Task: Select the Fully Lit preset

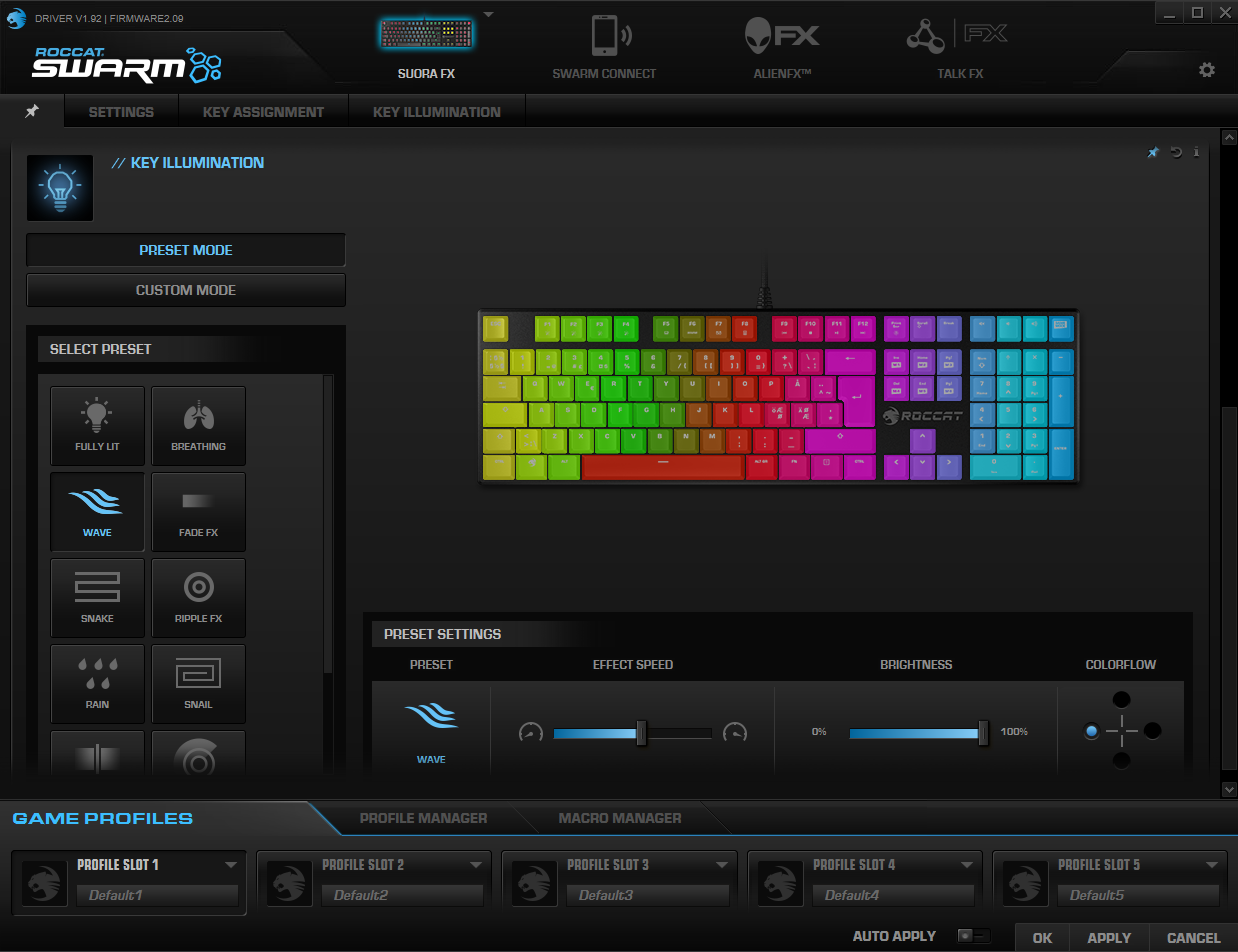Action: (97, 426)
